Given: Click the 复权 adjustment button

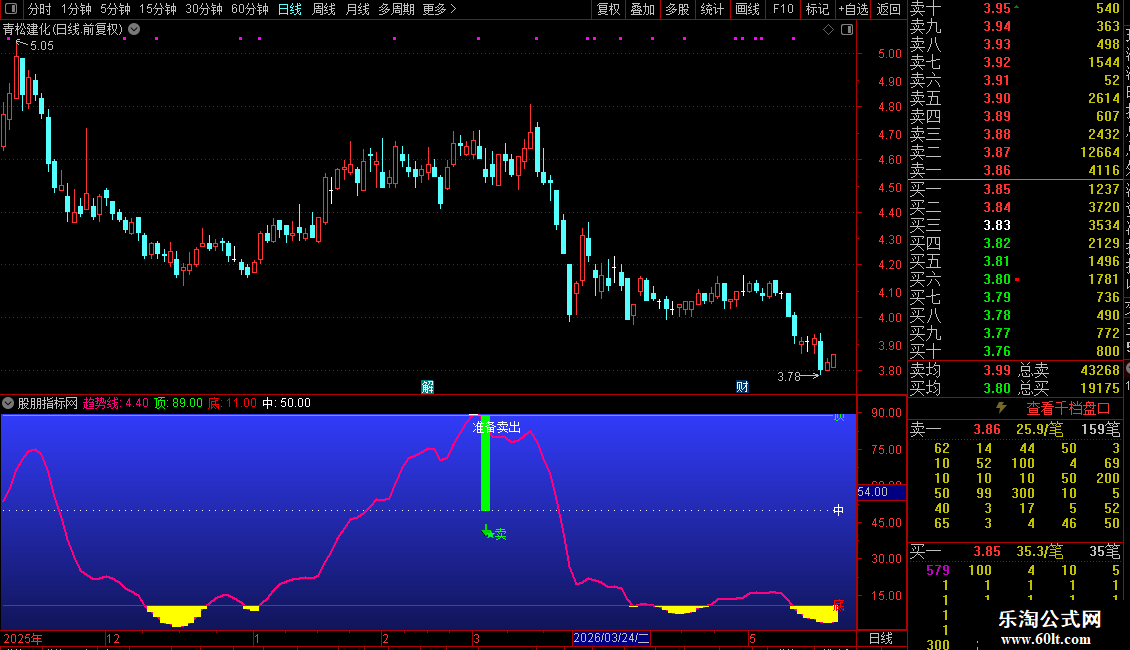Looking at the screenshot, I should [608, 9].
